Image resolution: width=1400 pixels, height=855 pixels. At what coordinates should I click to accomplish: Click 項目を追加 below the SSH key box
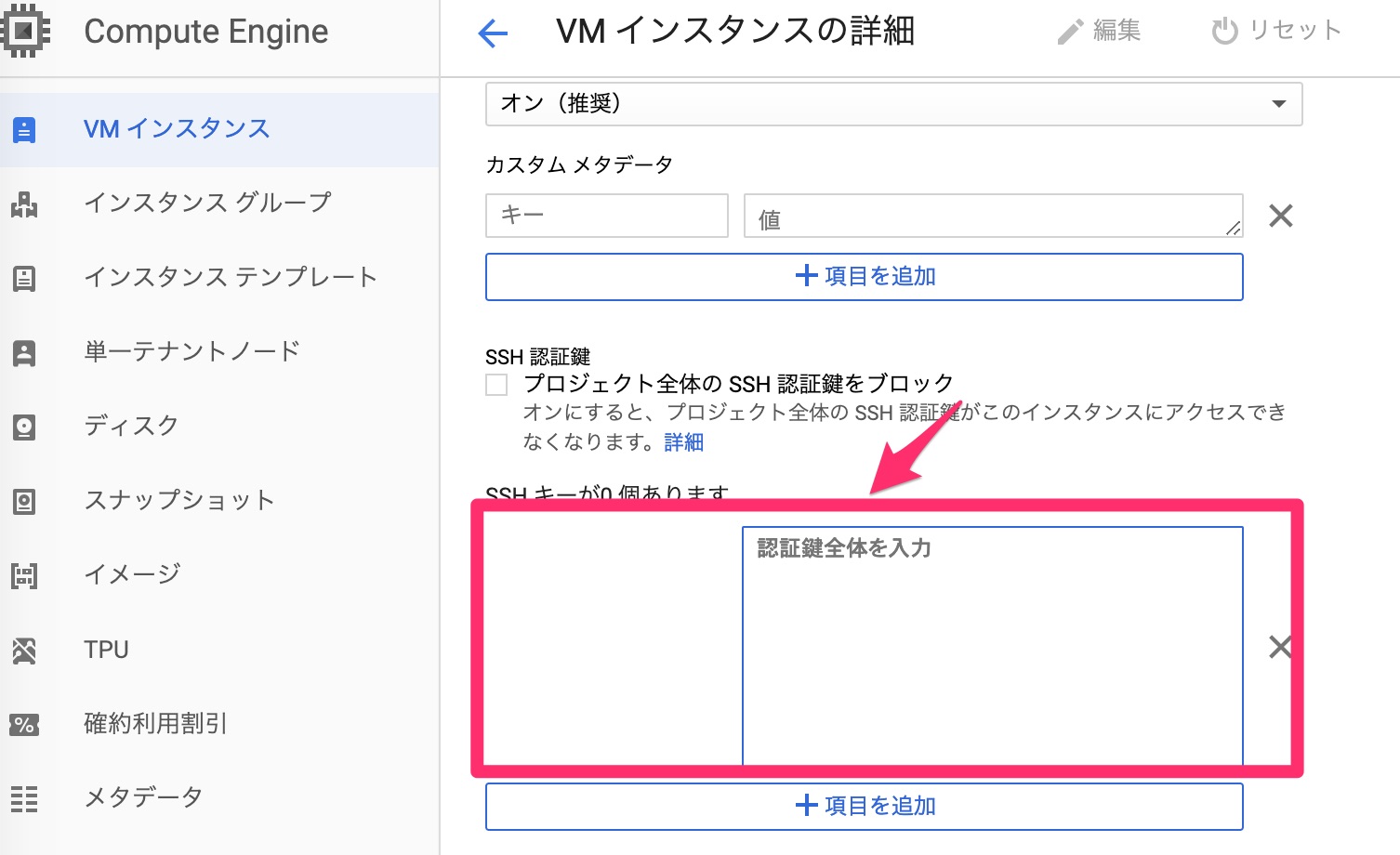tap(864, 807)
